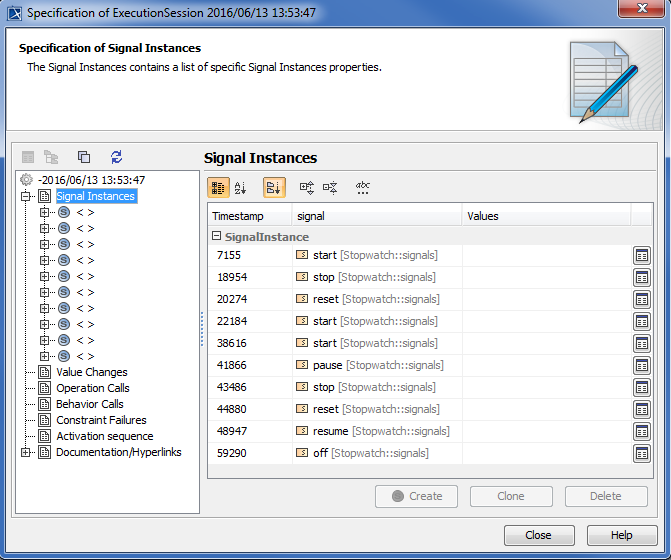Expand the Documentation/Hyperlinks tree node
671x560 pixels.
(x=26, y=453)
